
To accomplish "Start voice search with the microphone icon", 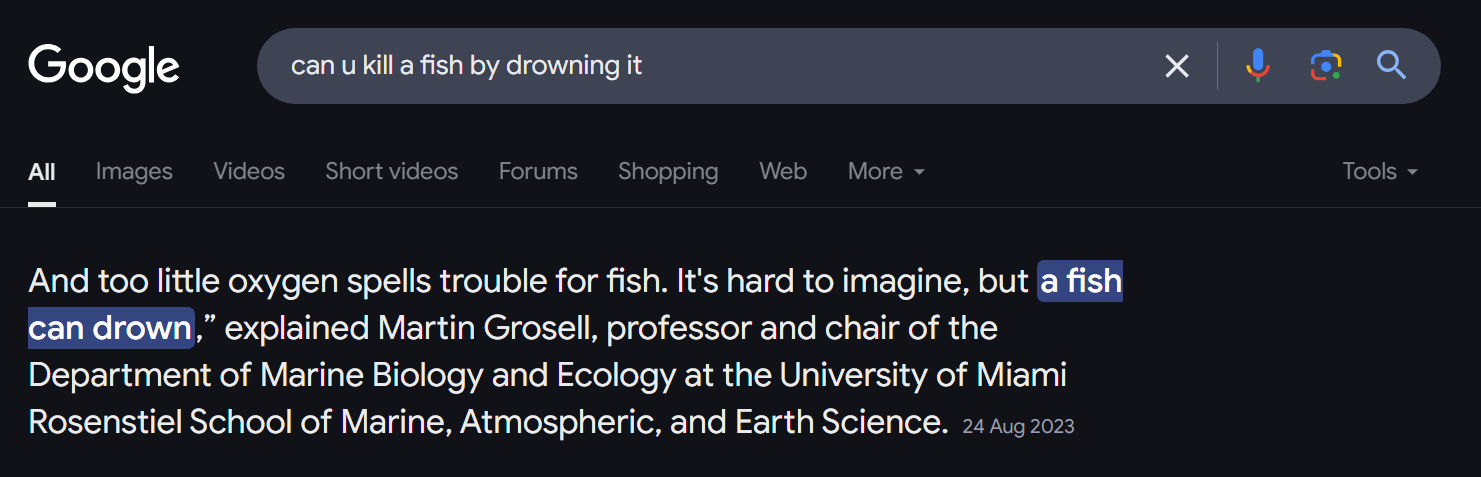I will 1257,66.
